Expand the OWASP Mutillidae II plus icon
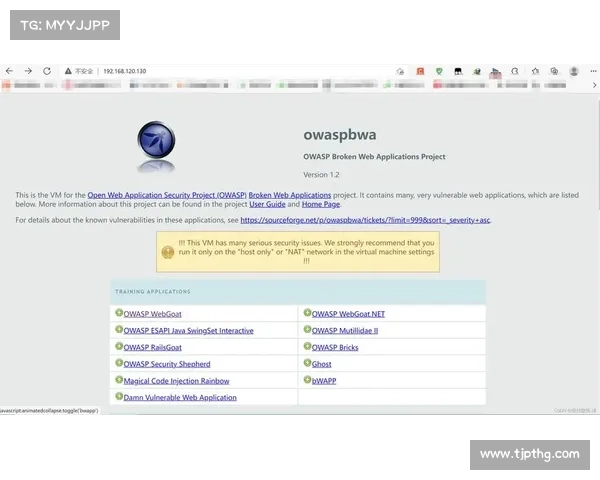 point(307,329)
